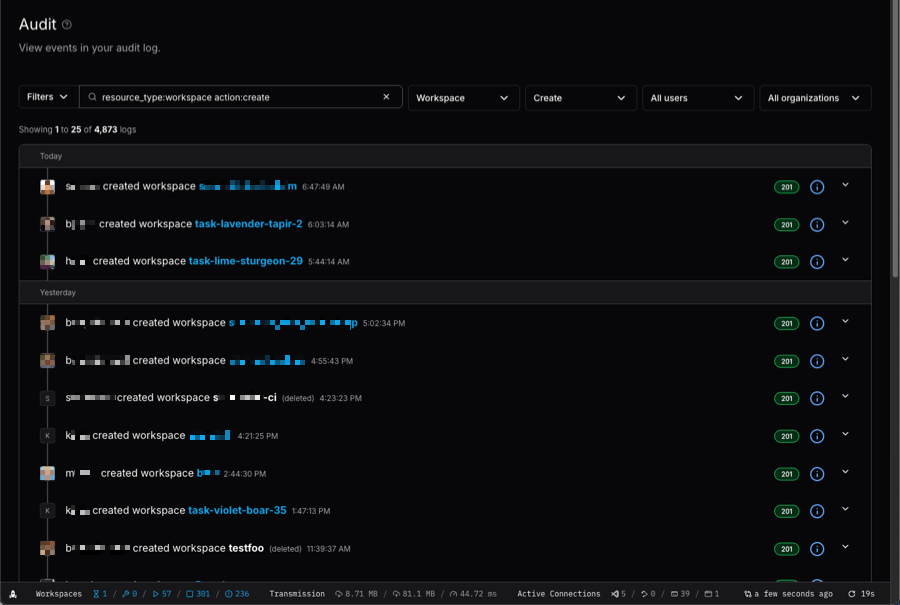Screen dimensions: 900x605
Task: Expand the top log entry from Today
Action: (x=846, y=186)
